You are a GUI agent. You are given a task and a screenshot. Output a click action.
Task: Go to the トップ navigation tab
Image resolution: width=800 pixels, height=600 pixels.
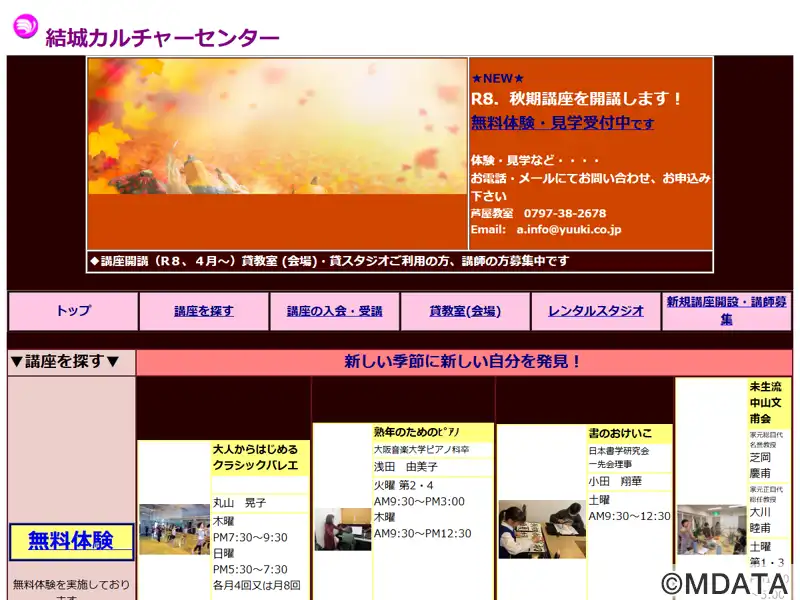[x=73, y=311]
